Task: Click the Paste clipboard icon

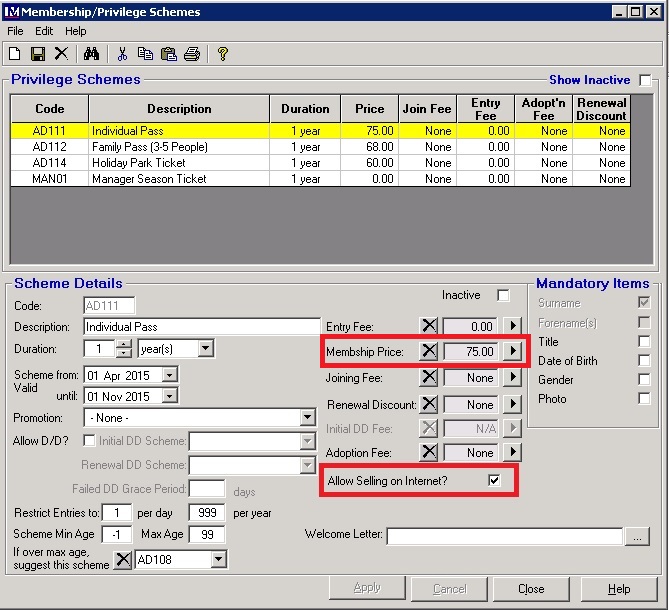Action: [x=168, y=54]
